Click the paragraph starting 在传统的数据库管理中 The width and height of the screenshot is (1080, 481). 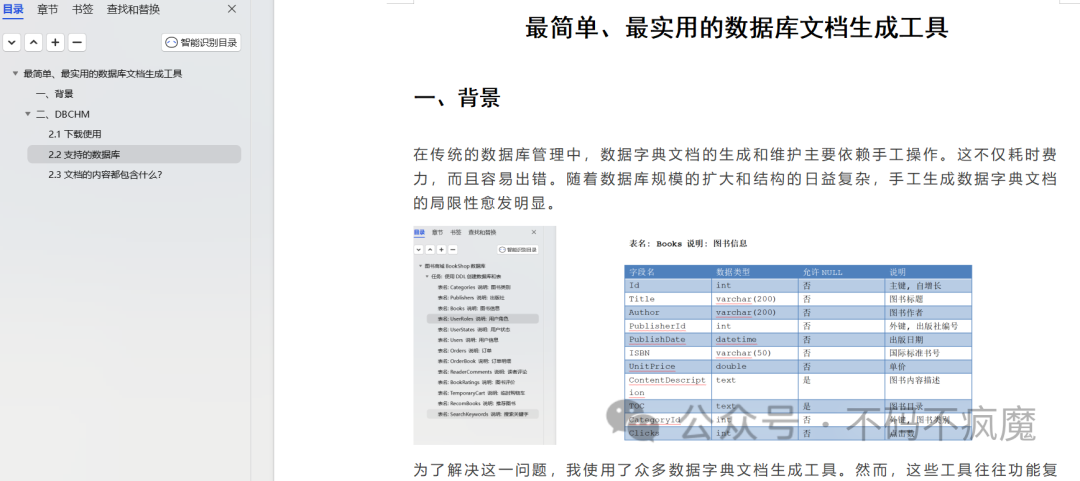click(x=735, y=179)
